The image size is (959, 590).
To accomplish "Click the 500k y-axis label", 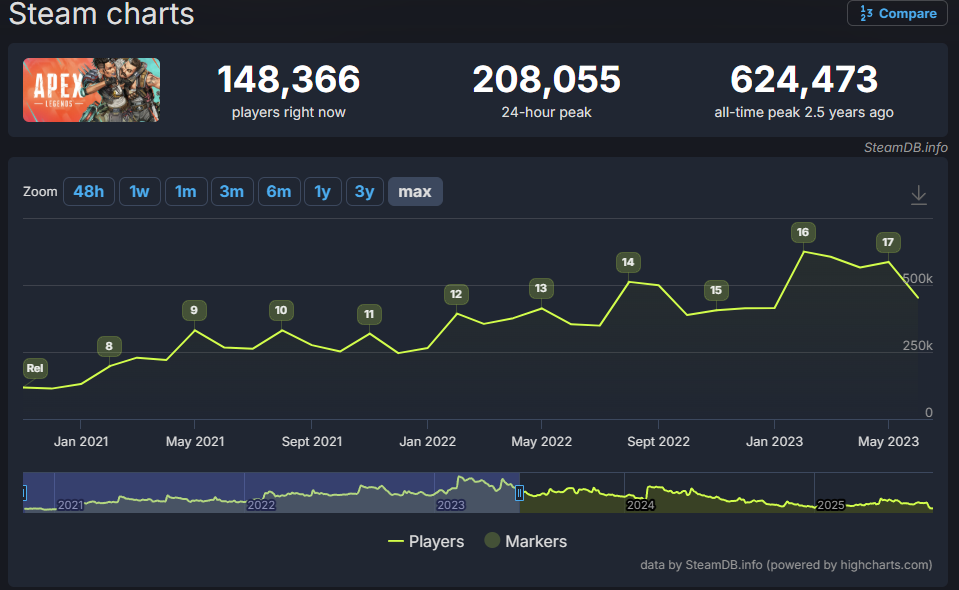I will [917, 279].
